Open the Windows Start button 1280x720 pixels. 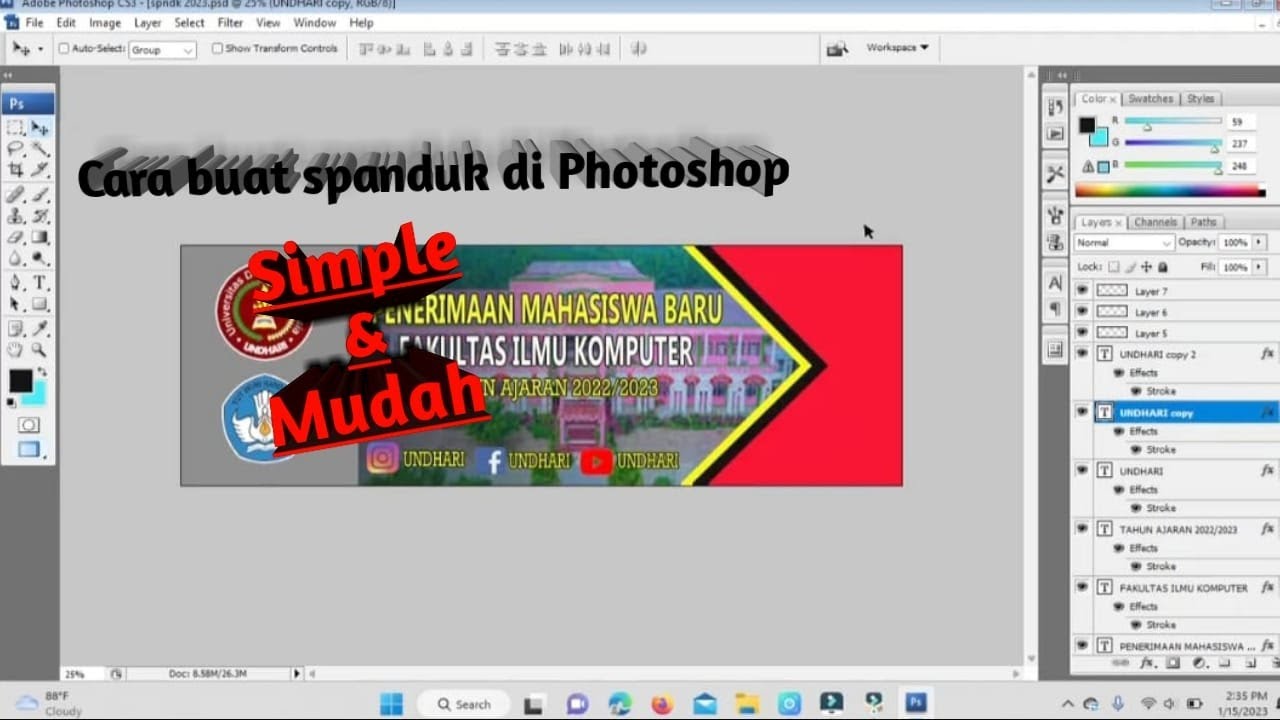[x=391, y=704]
